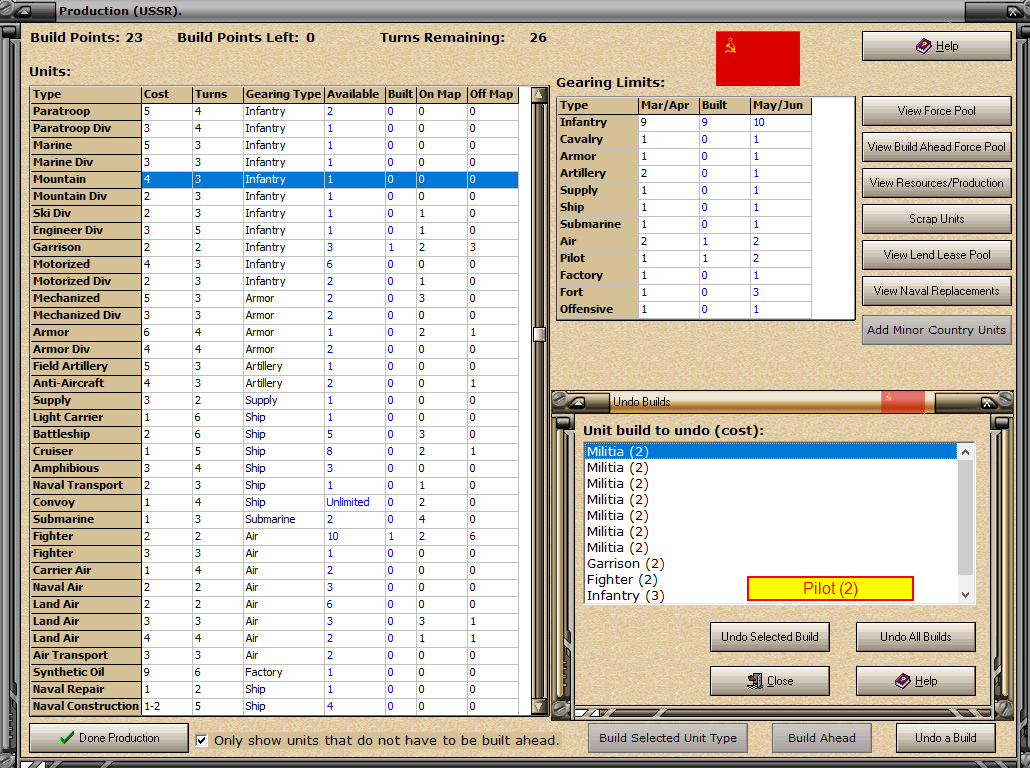Viewport: 1030px width, 768px height.
Task: Click the Cost column header
Action: [x=167, y=94]
